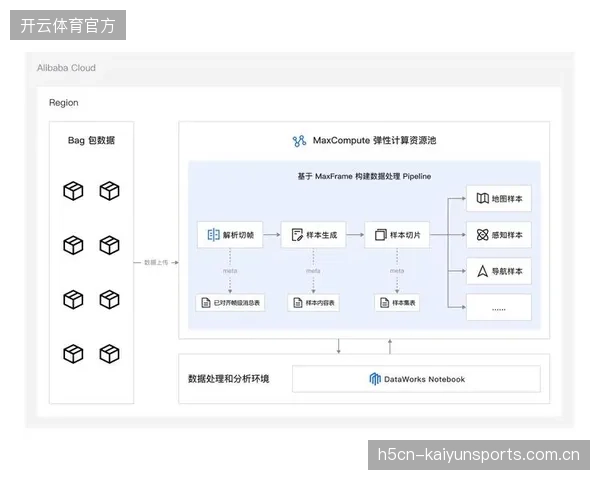Click the navigation arrow icon beside 导航样本
The image size is (600, 480).
483,271
